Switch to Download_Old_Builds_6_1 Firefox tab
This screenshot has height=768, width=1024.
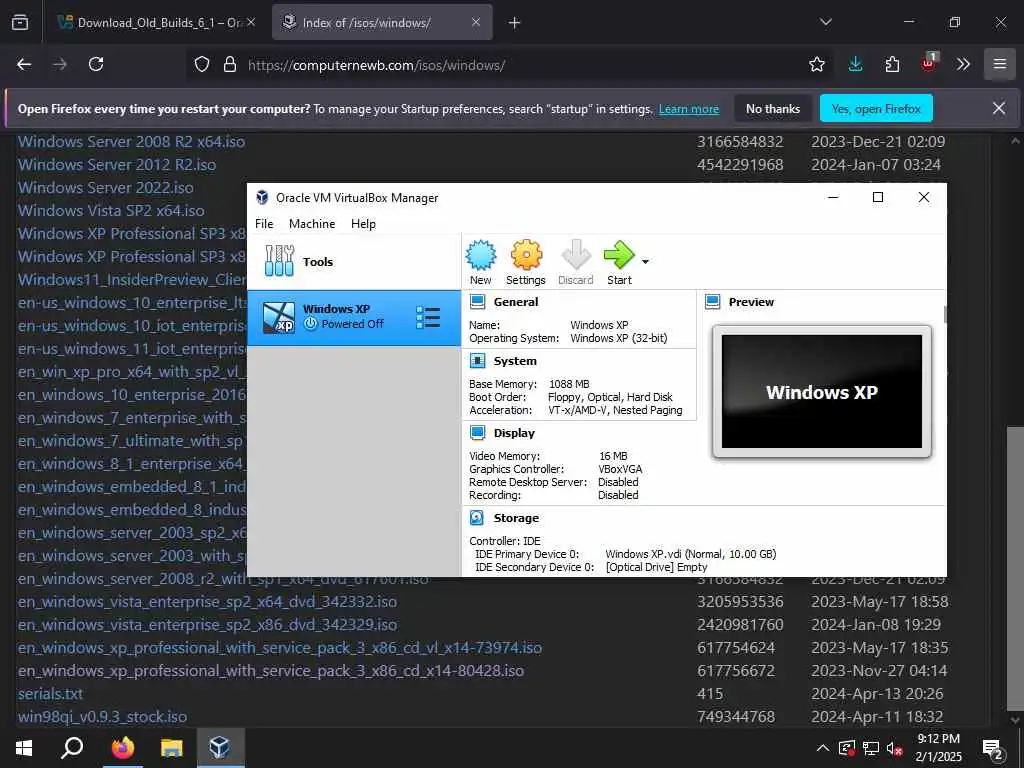pyautogui.click(x=157, y=22)
